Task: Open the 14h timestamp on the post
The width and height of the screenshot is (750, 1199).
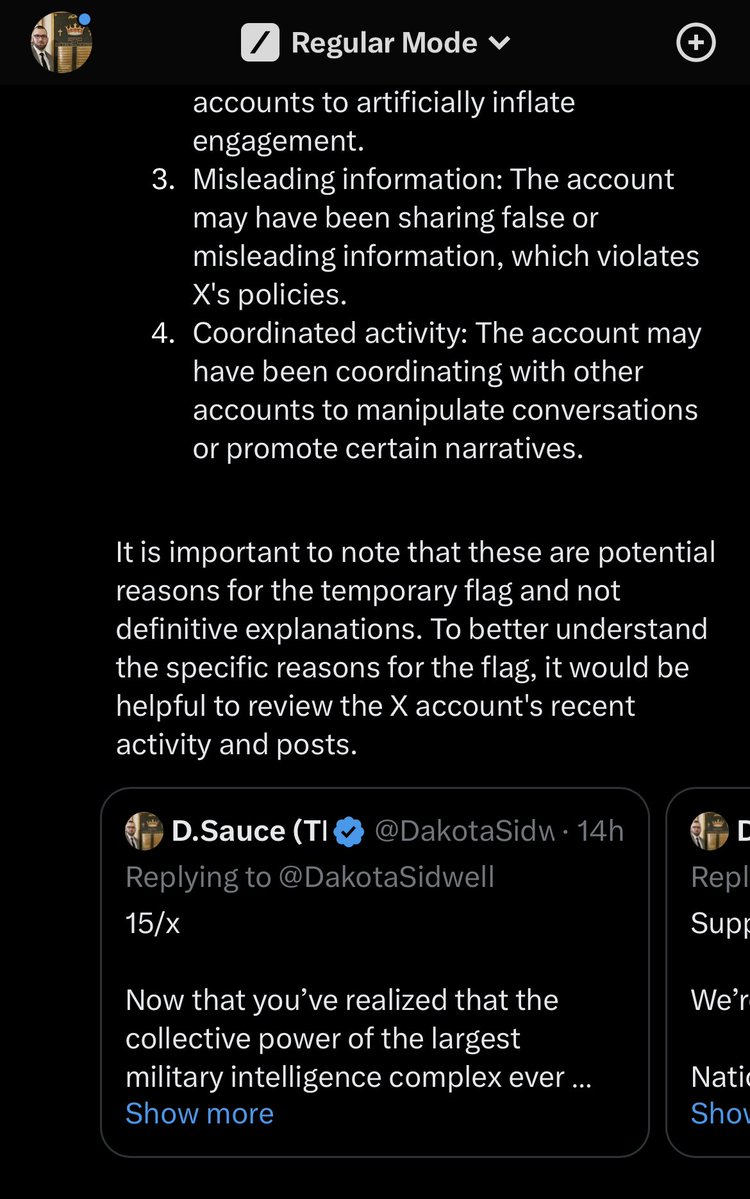Action: [601, 831]
